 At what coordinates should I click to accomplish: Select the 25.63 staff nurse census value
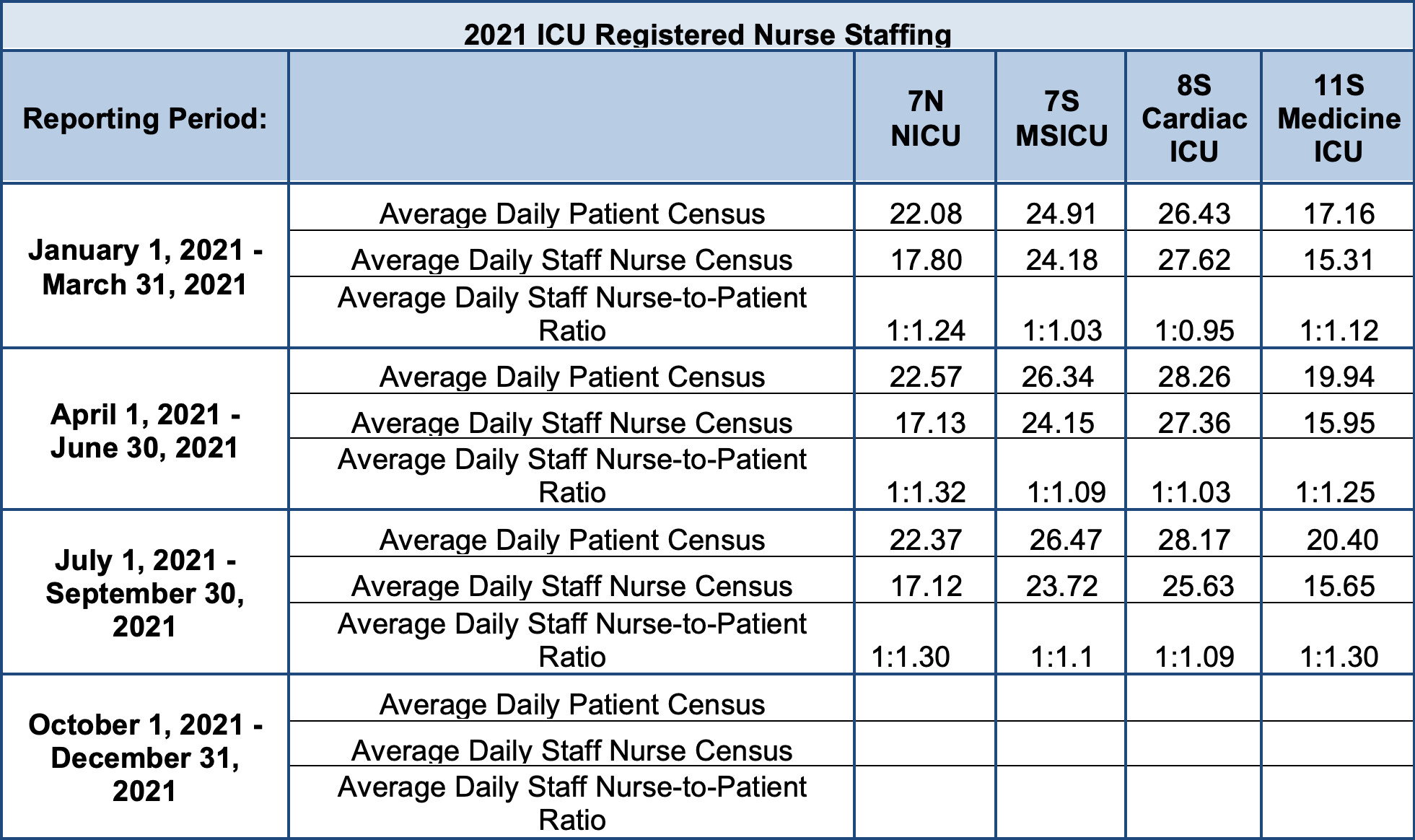[1198, 586]
